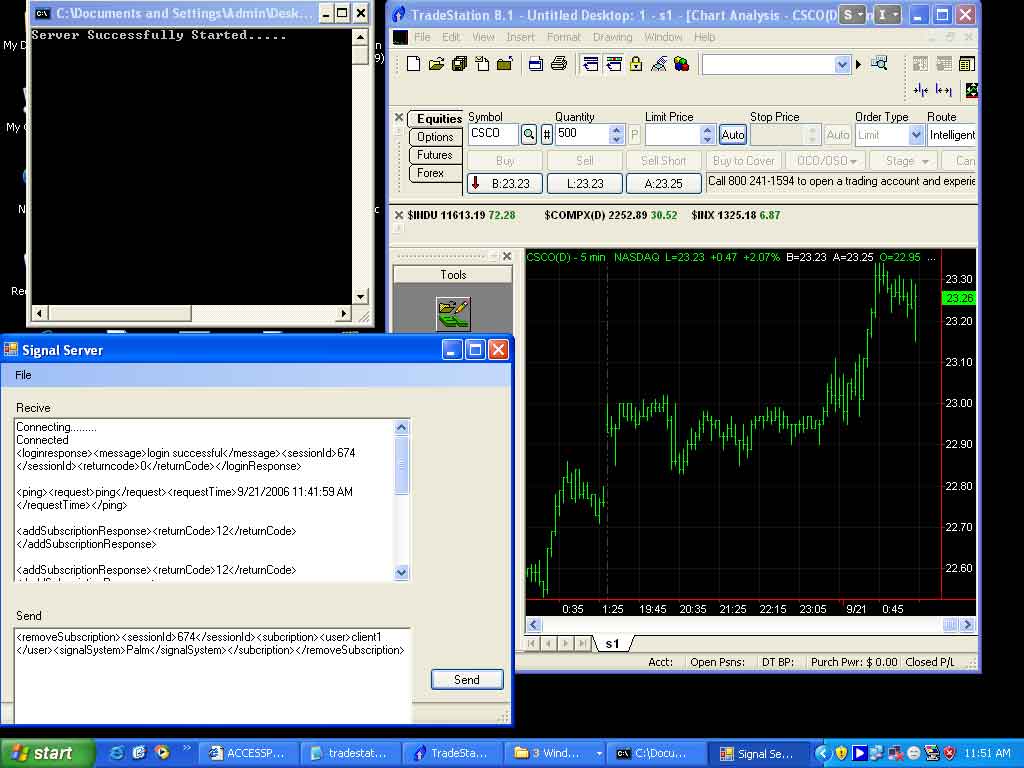Viewport: 1024px width, 768px height.
Task: Open the View menu in TradeStation
Action: tap(483, 37)
